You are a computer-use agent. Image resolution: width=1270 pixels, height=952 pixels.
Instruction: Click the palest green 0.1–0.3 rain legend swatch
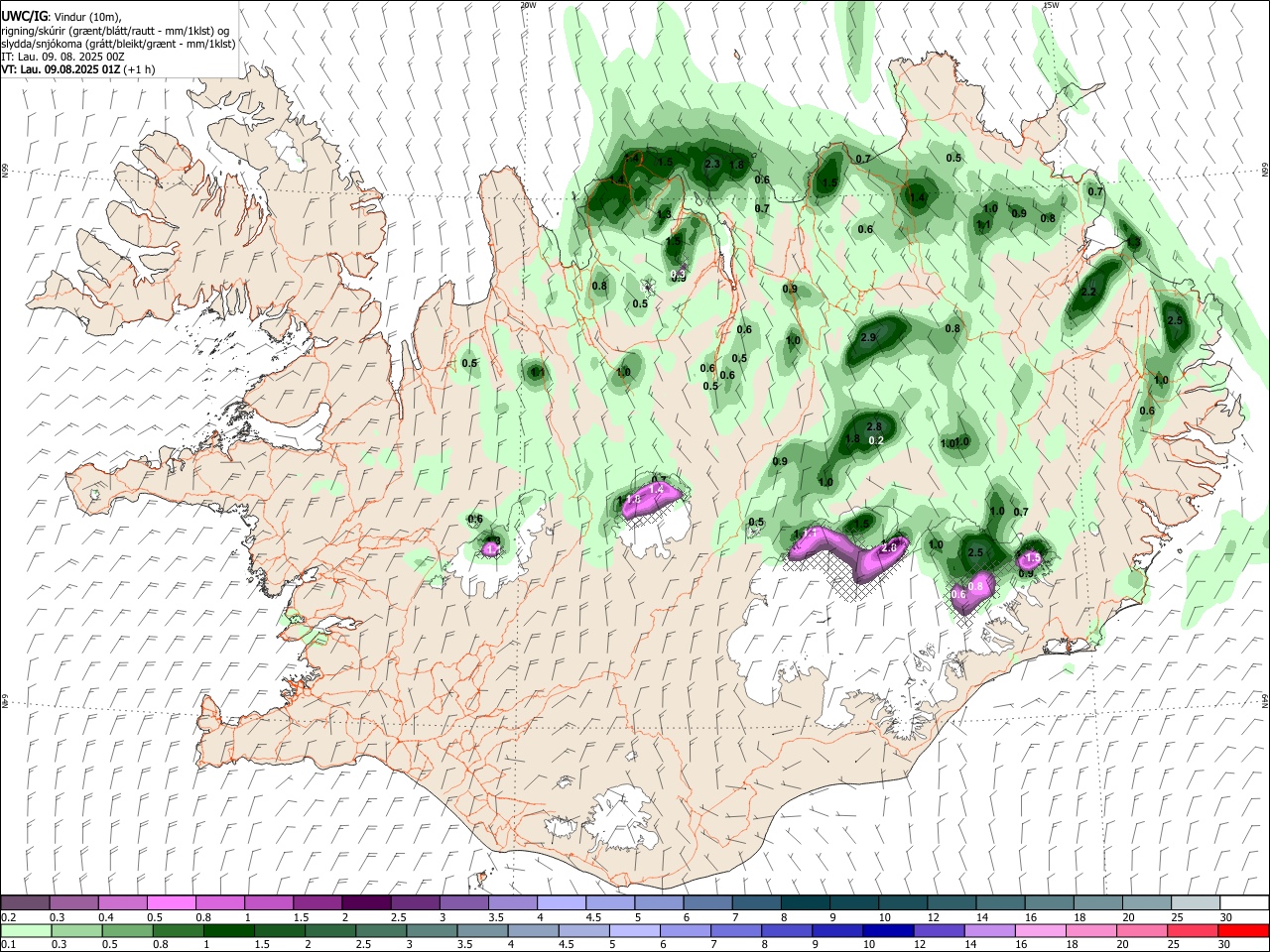pos(27,930)
